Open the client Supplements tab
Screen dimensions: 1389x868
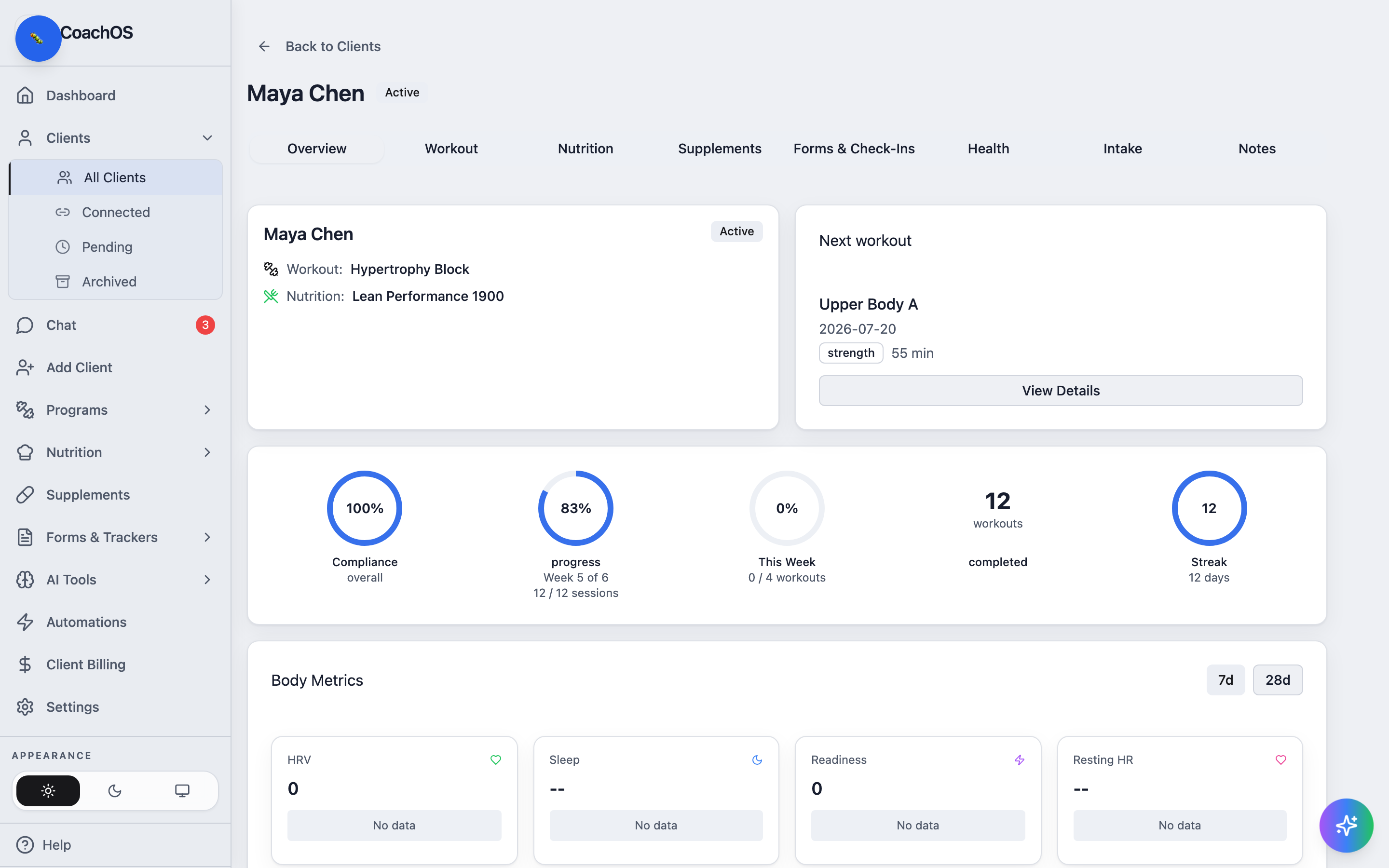point(720,149)
